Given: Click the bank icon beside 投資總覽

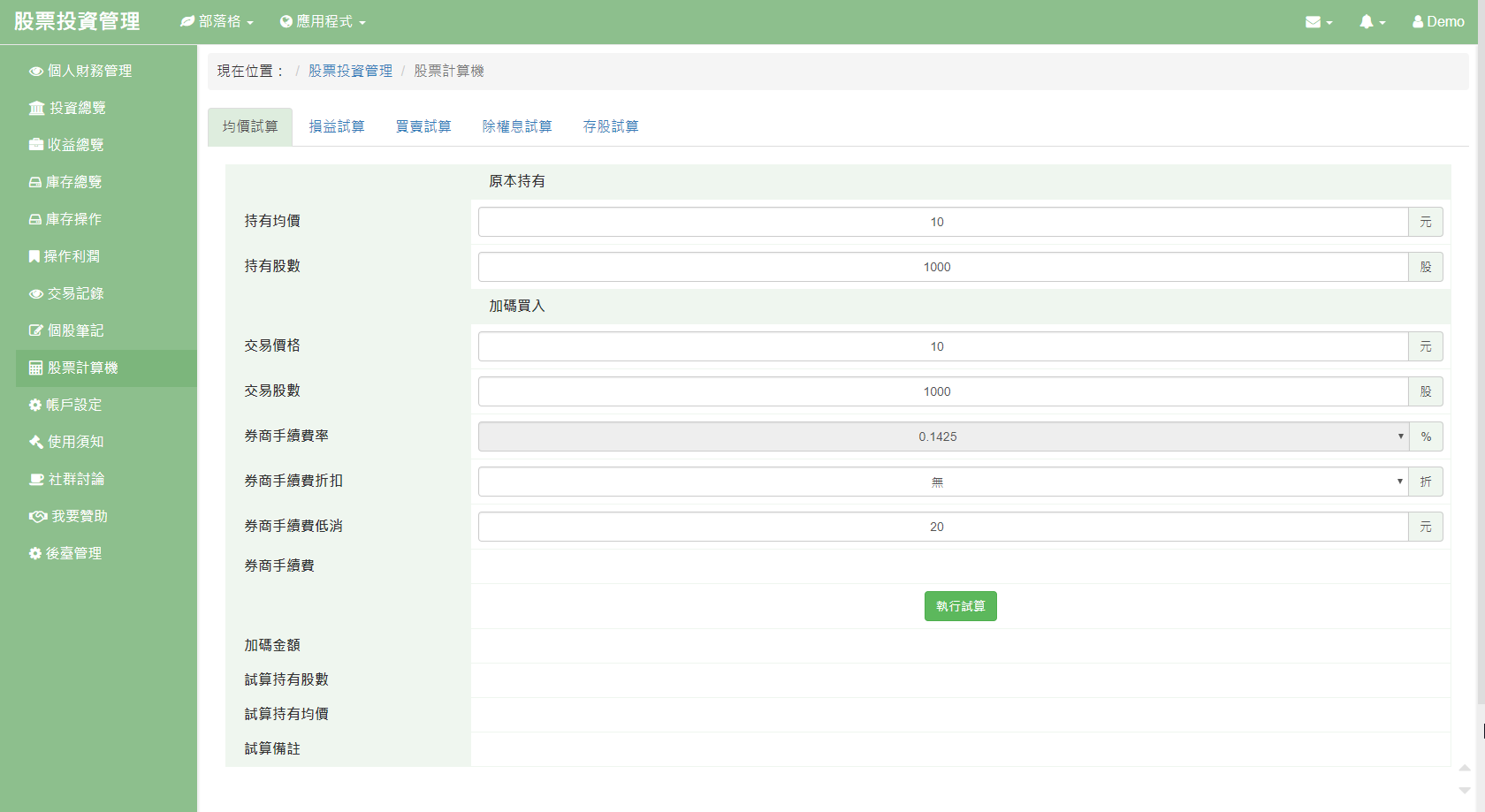Looking at the screenshot, I should pyautogui.click(x=36, y=108).
